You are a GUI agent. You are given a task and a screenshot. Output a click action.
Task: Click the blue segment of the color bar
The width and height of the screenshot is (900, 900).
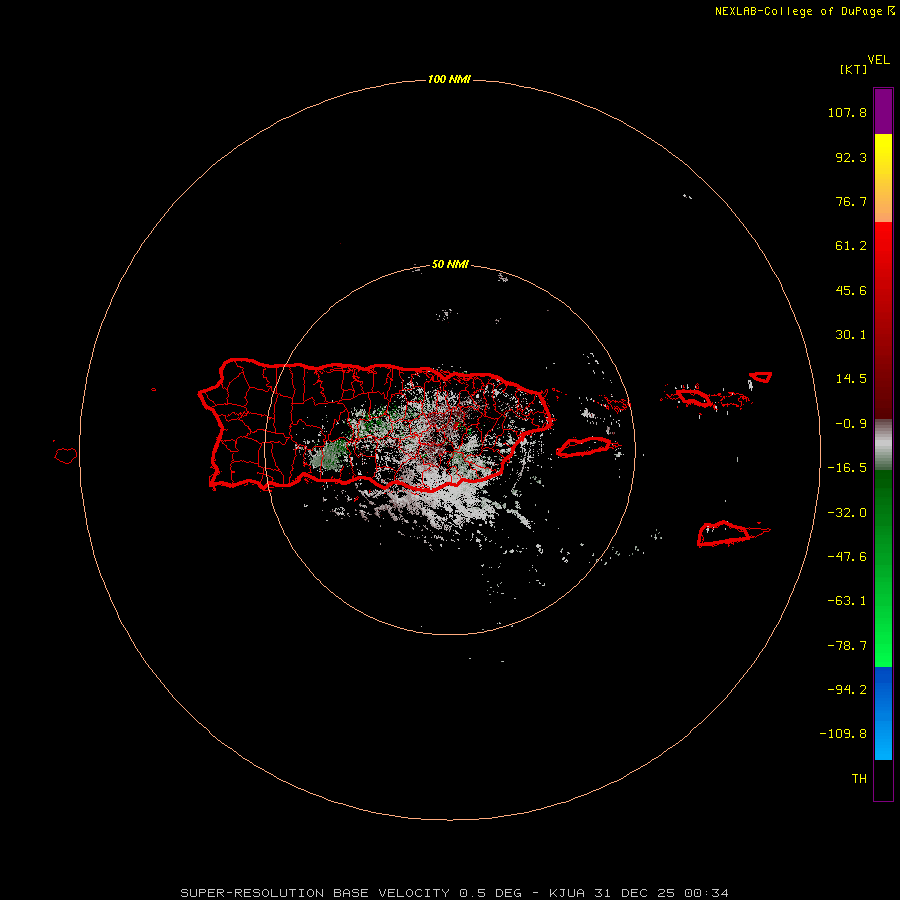click(x=883, y=713)
